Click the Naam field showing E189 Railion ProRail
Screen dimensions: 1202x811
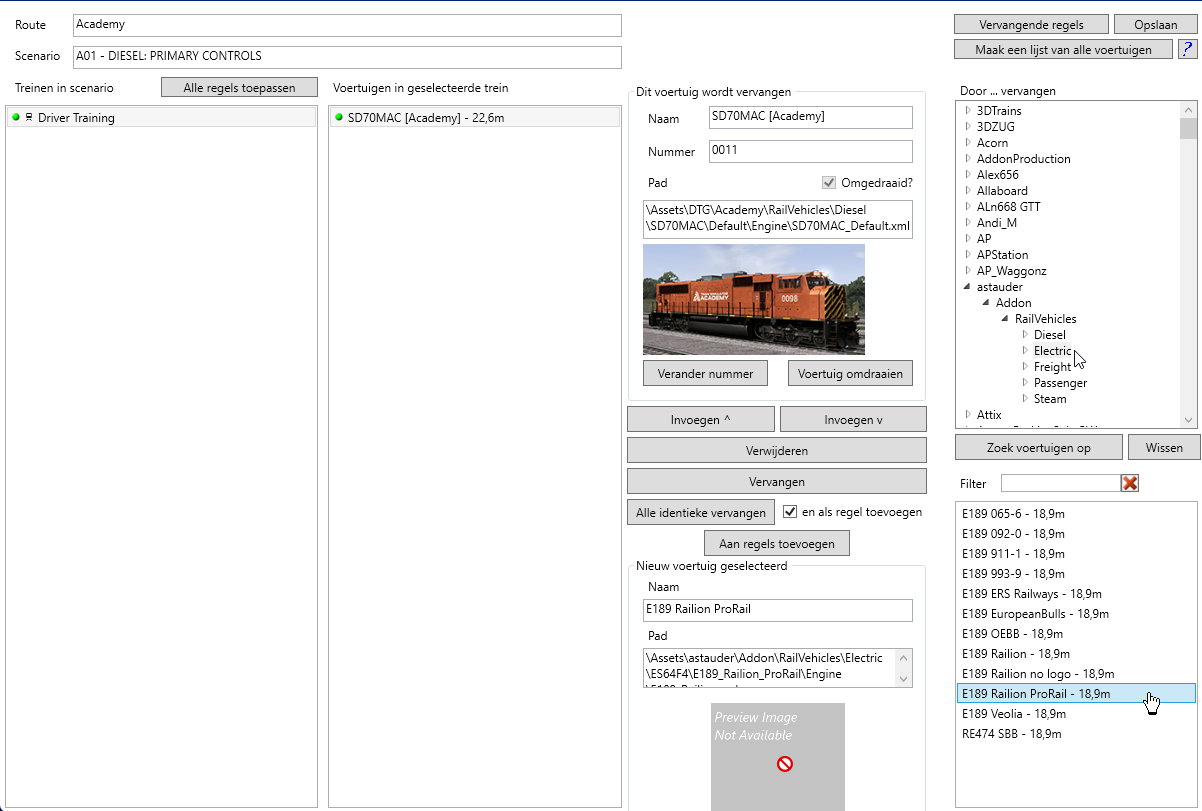[x=778, y=610]
